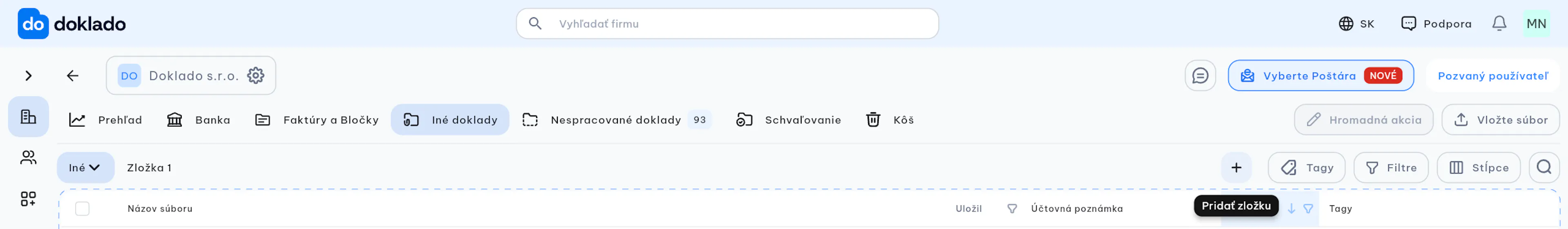Select the companies building icon in the sidebar

[x=28, y=116]
